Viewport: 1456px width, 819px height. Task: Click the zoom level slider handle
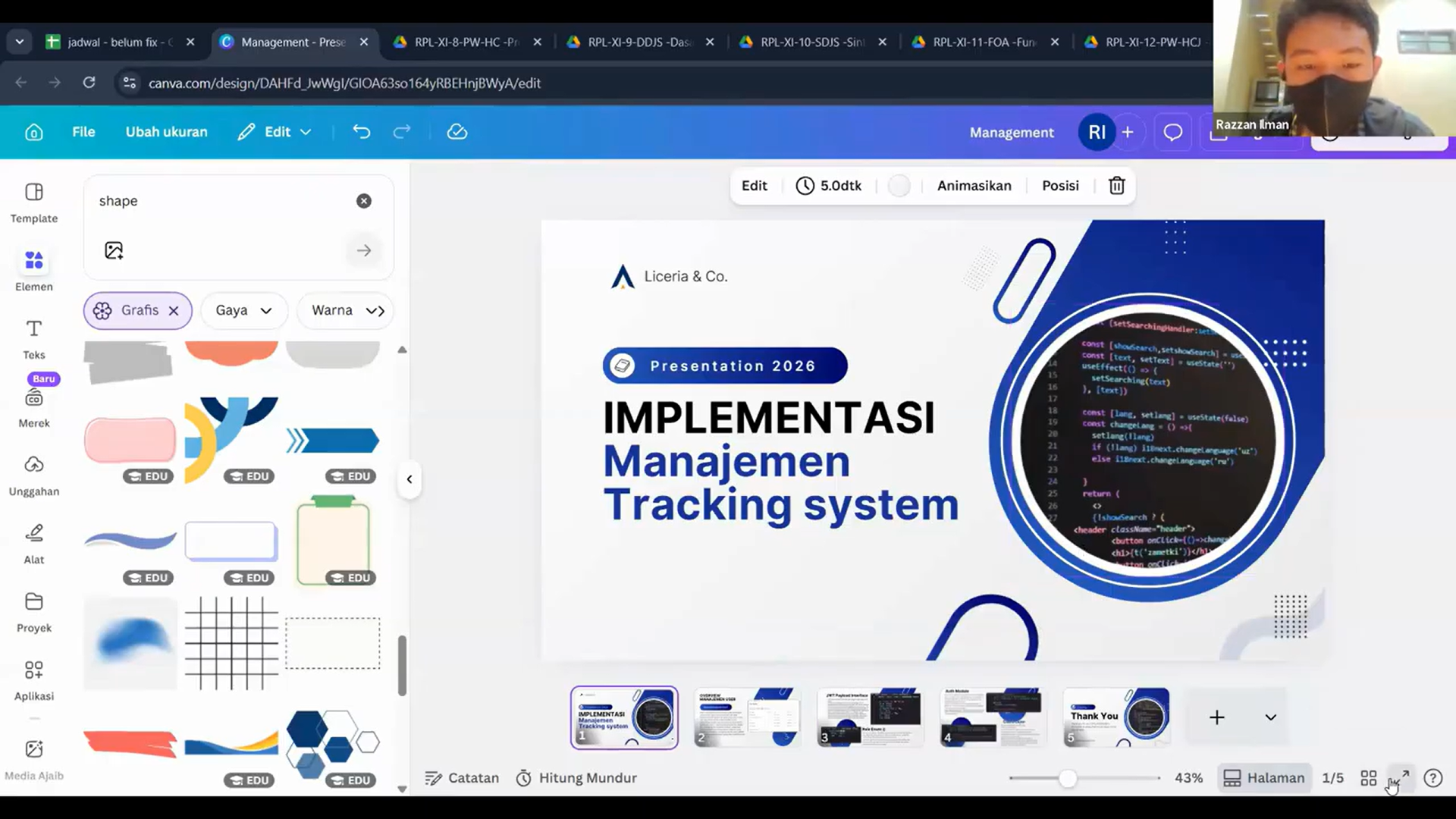click(x=1067, y=778)
